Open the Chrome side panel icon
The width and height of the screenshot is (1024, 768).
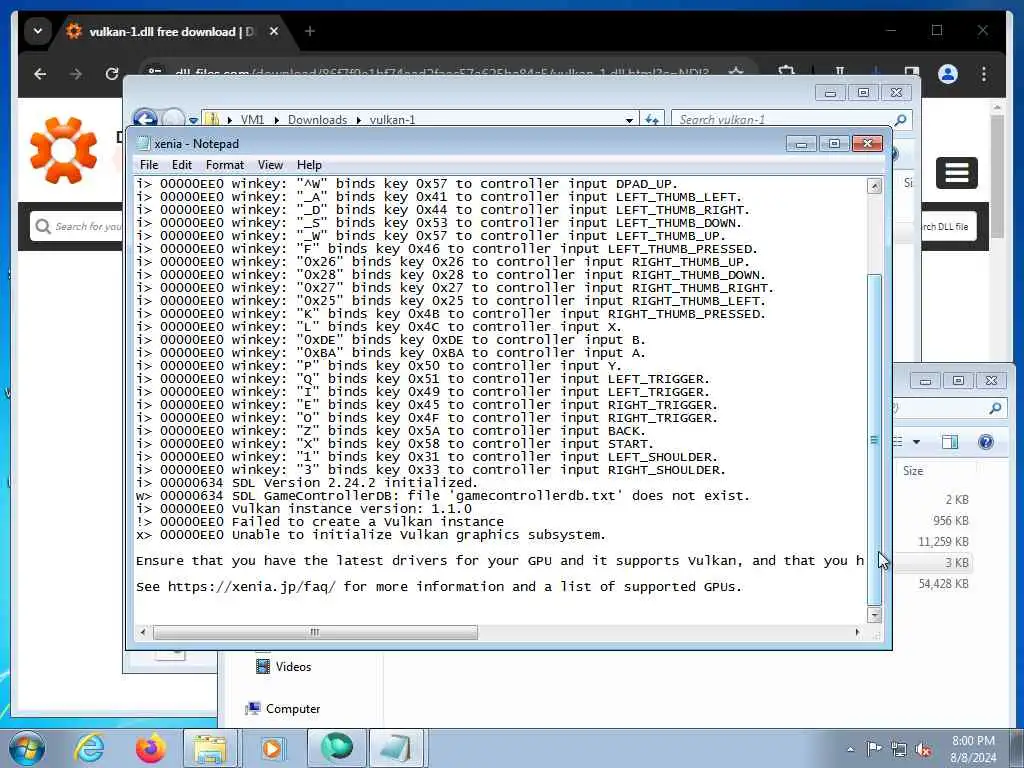pos(912,71)
